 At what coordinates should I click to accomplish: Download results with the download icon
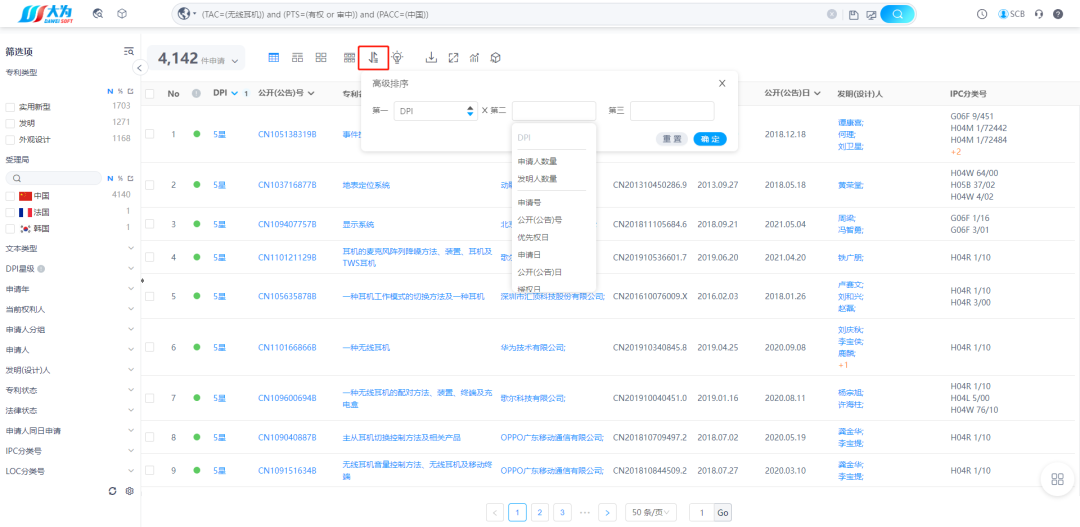pyautogui.click(x=431, y=58)
